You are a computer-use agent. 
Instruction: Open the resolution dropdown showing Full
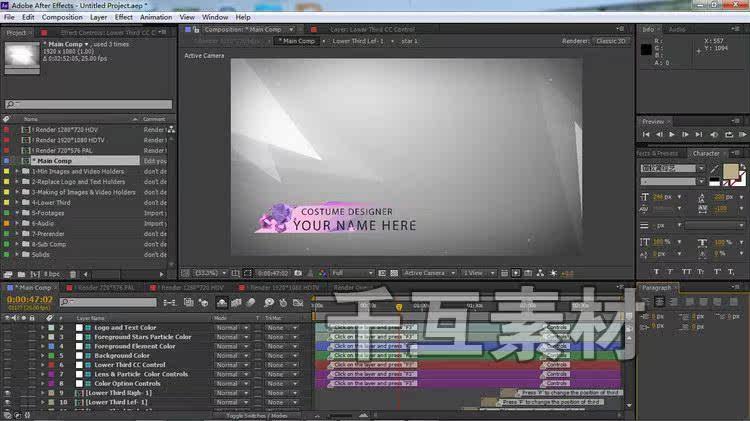[x=352, y=273]
